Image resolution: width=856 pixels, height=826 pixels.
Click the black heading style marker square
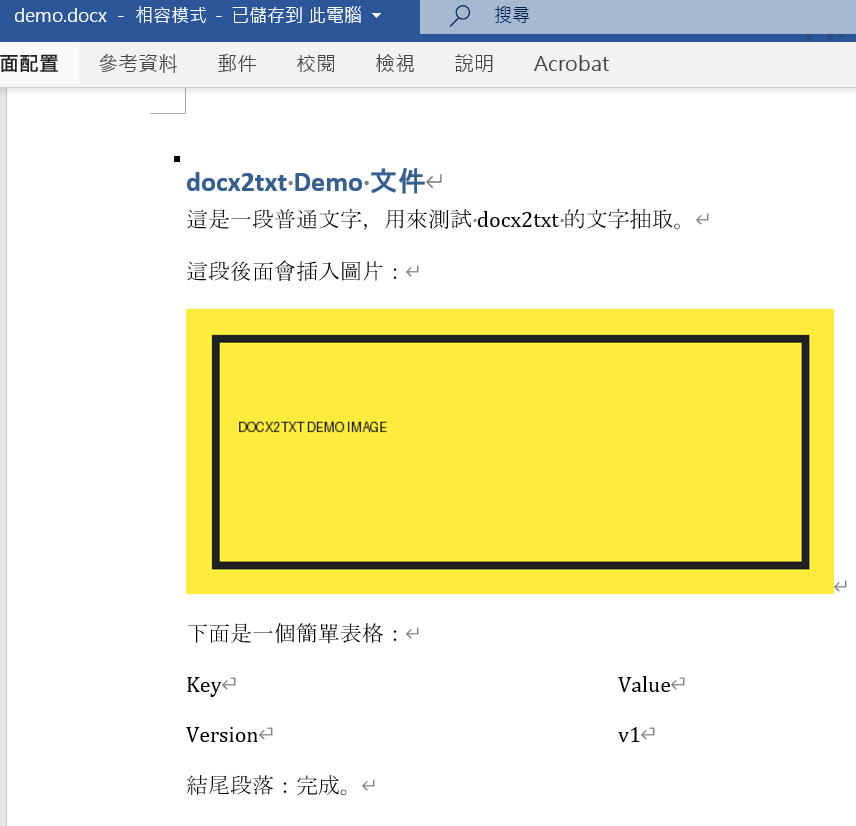click(177, 159)
